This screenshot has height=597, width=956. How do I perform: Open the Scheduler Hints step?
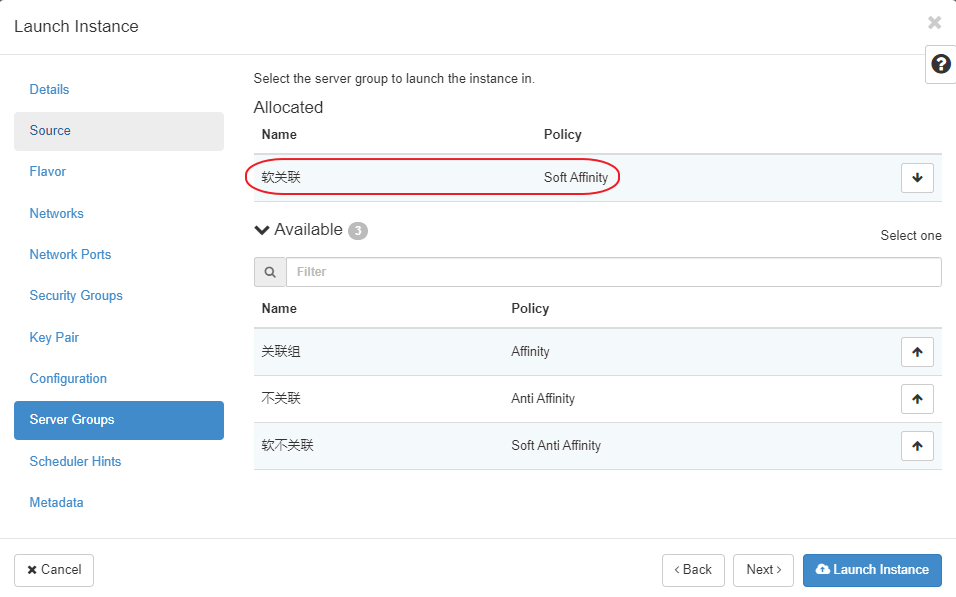click(76, 462)
